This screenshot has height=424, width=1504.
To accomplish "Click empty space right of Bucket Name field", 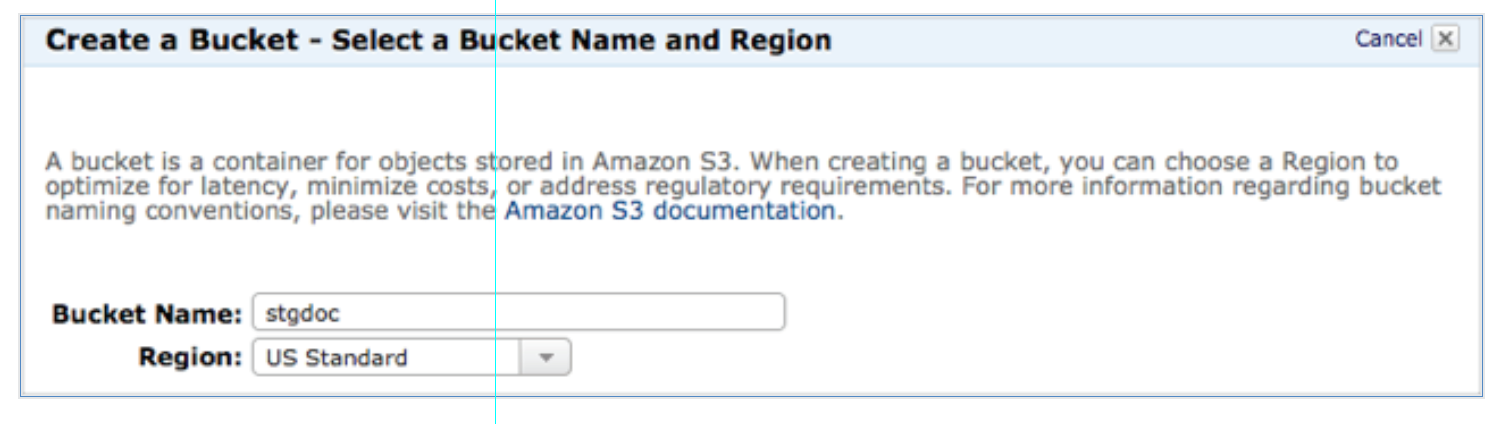I will click(x=1100, y=313).
